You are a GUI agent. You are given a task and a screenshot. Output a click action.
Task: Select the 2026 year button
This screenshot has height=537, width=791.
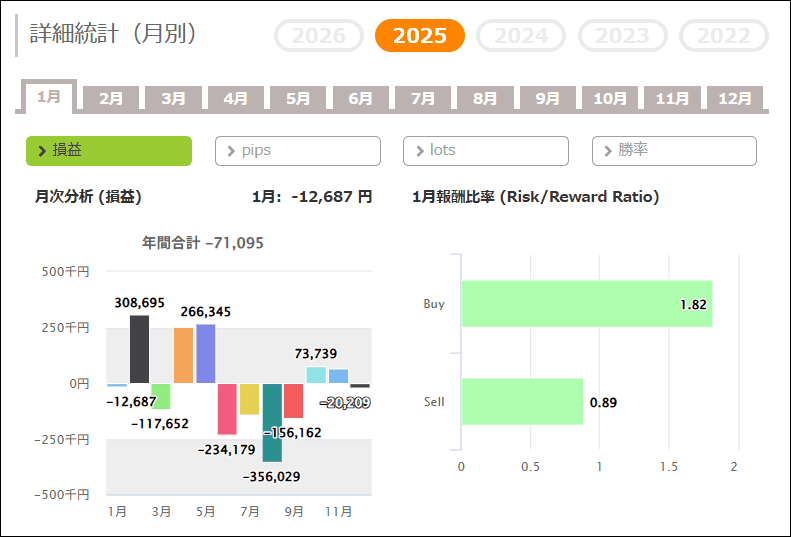(x=319, y=36)
